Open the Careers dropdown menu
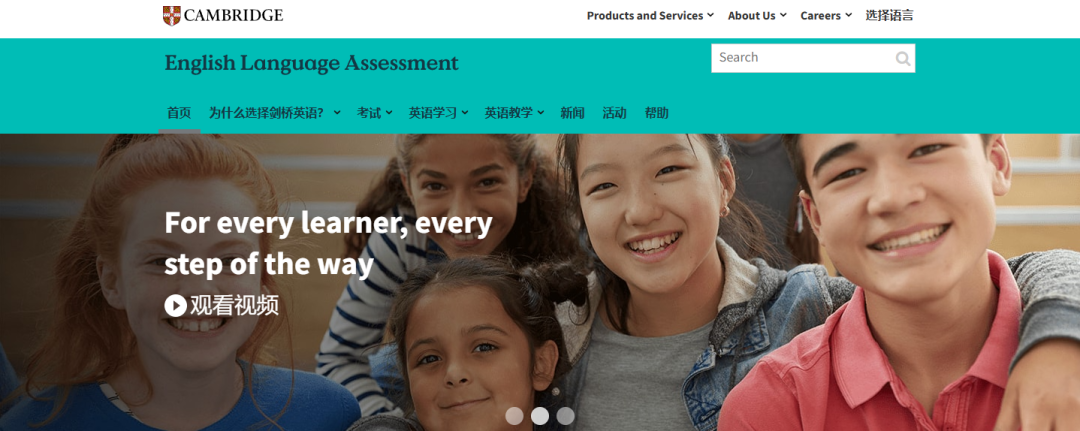The height and width of the screenshot is (431, 1080). click(826, 15)
